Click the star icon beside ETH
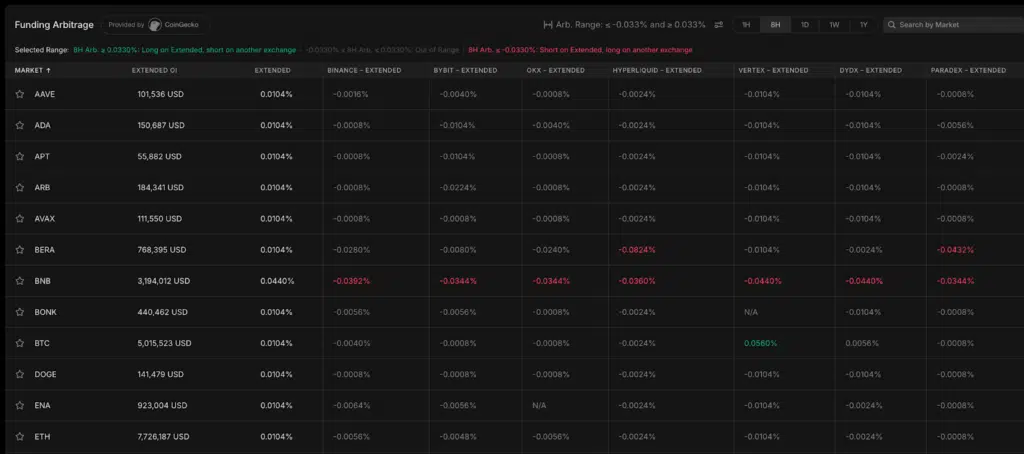This screenshot has height=454, width=1024. (20, 437)
